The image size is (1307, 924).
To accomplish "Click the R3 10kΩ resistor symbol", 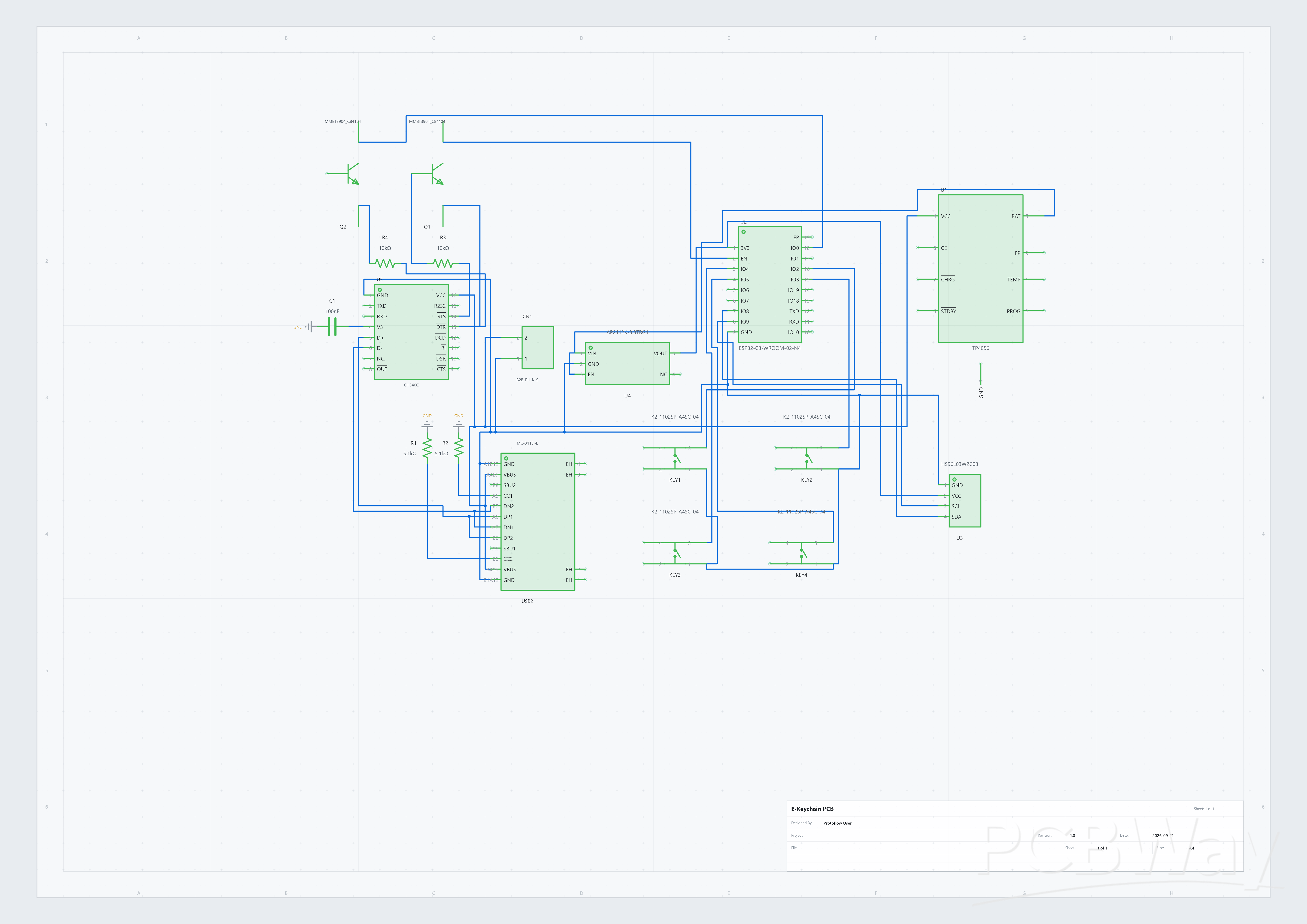I will point(443,263).
